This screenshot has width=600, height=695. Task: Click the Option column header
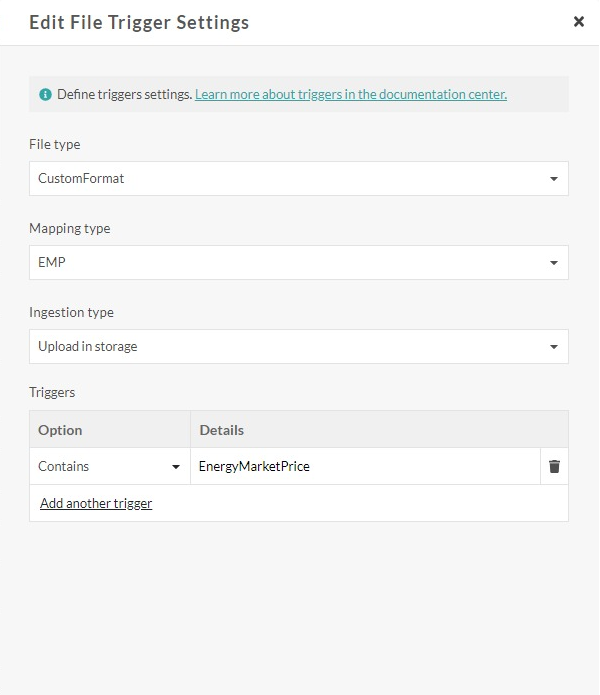point(60,430)
